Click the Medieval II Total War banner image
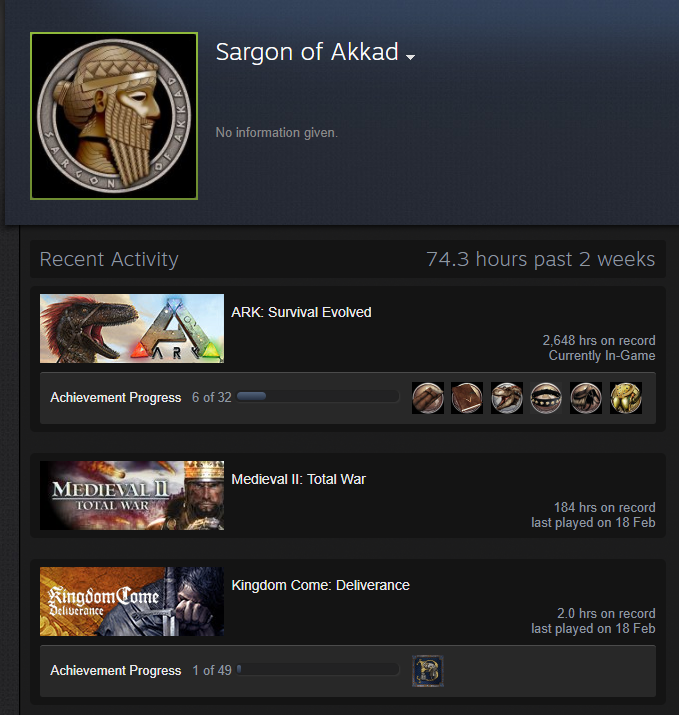 pos(132,495)
